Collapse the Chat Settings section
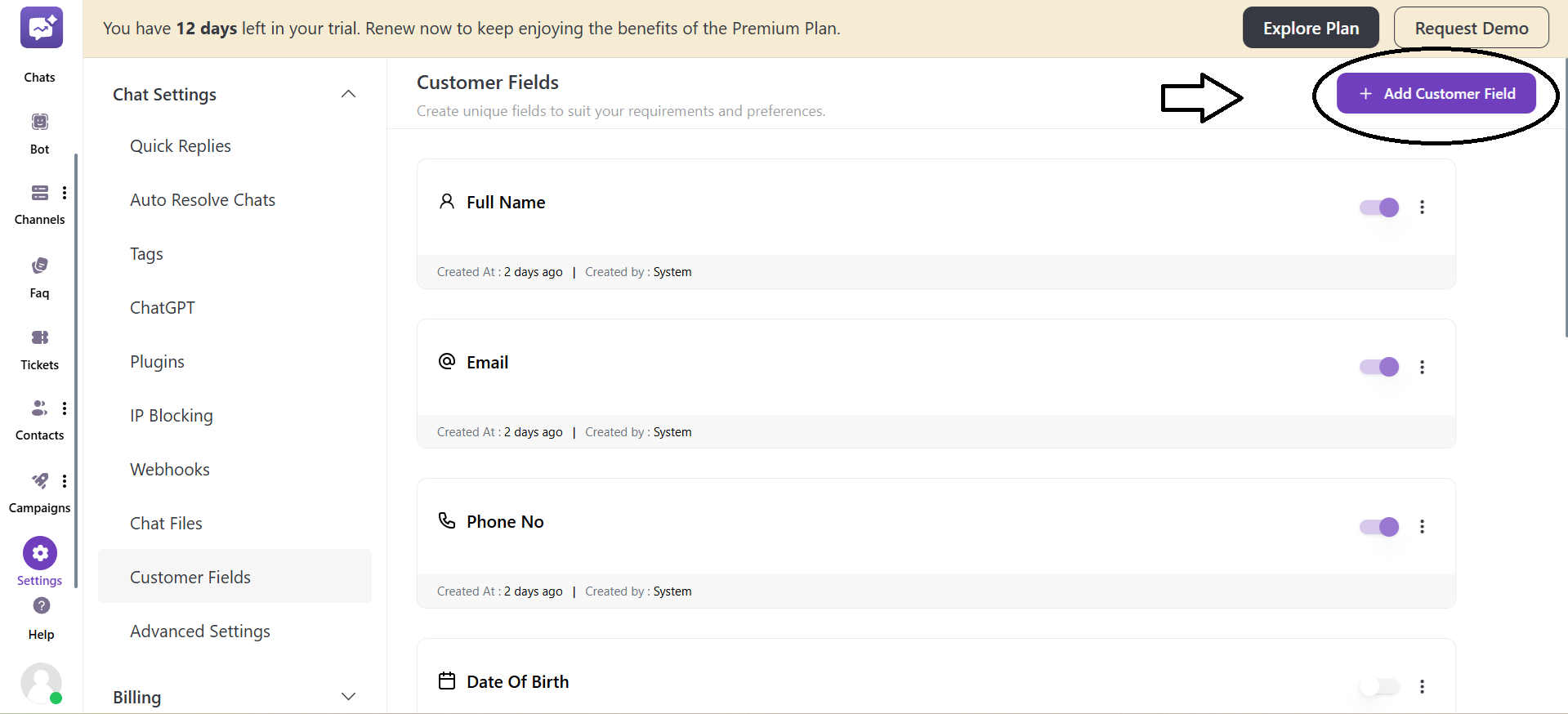 pos(348,93)
